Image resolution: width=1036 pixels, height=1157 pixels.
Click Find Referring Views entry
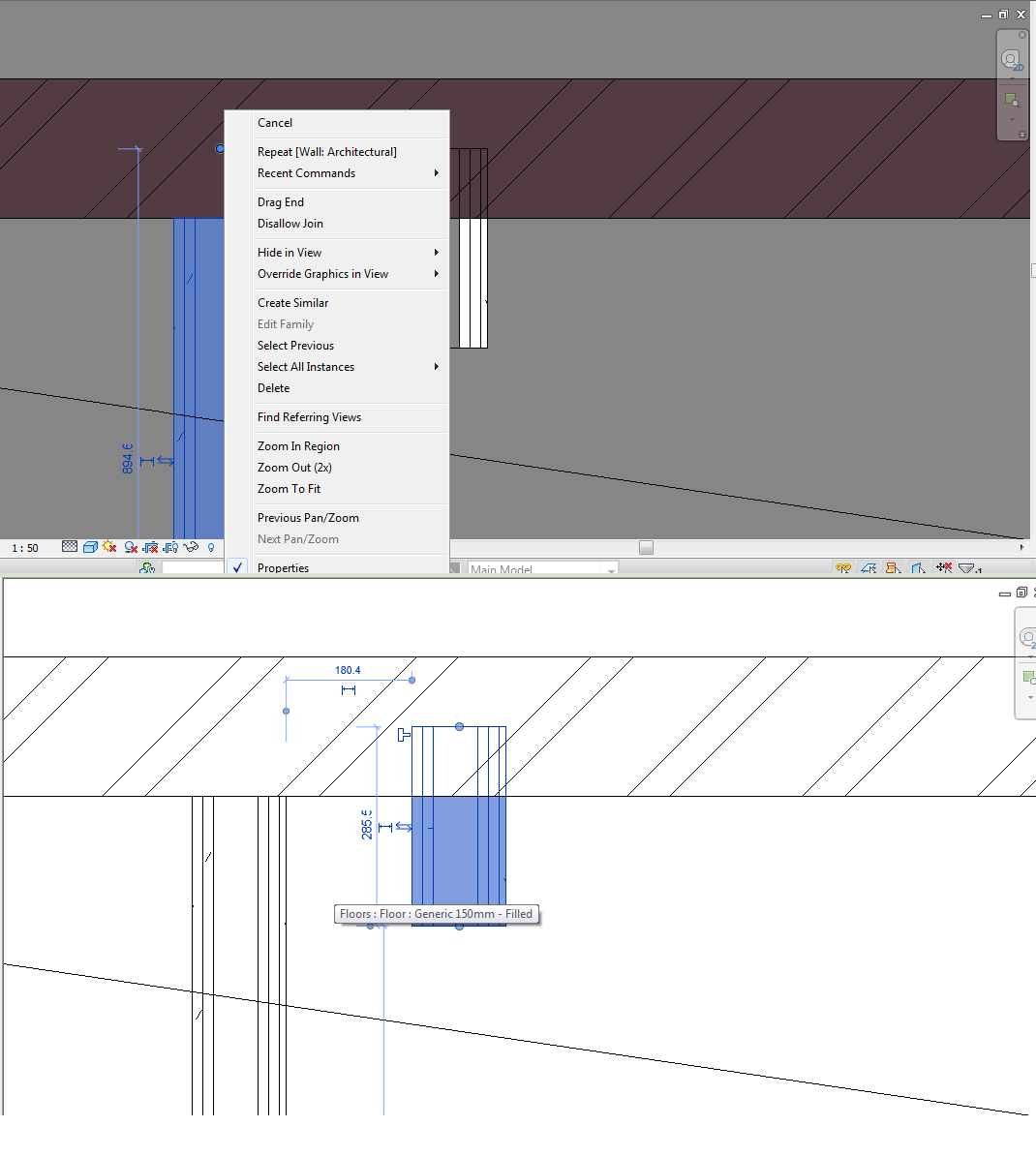click(x=337, y=417)
